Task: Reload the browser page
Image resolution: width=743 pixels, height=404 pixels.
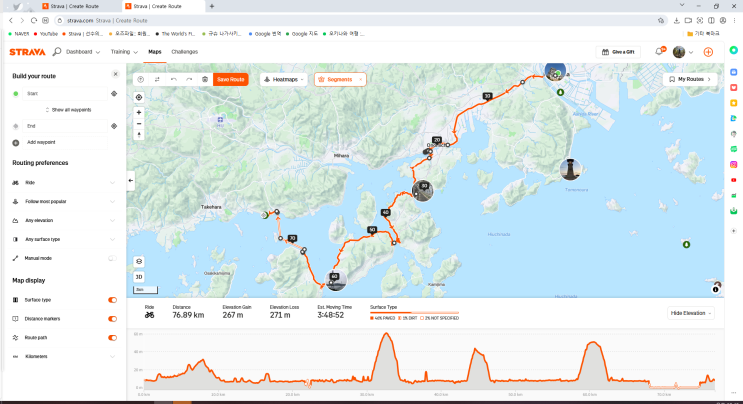Action: click(34, 20)
